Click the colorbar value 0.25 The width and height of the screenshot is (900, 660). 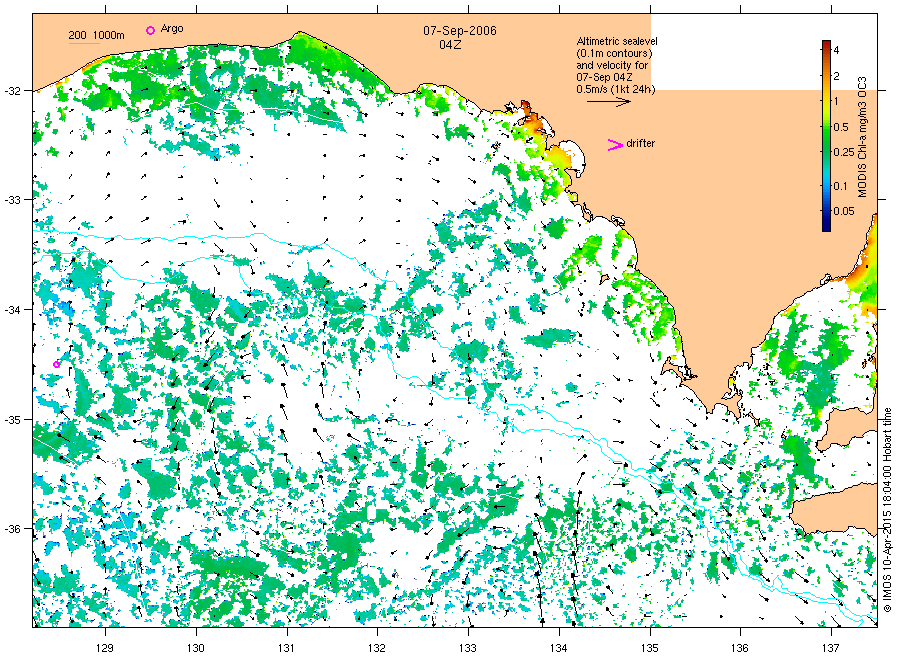tap(844, 152)
